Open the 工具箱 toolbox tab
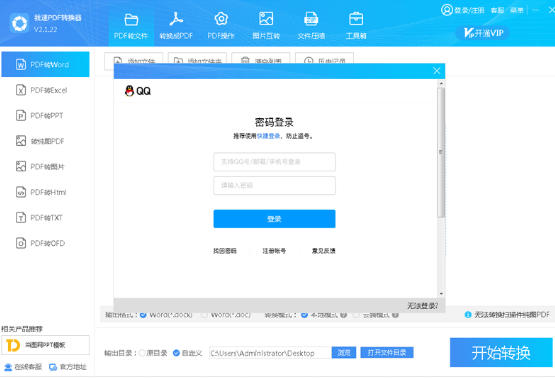This screenshot has height=378, width=555. click(356, 26)
